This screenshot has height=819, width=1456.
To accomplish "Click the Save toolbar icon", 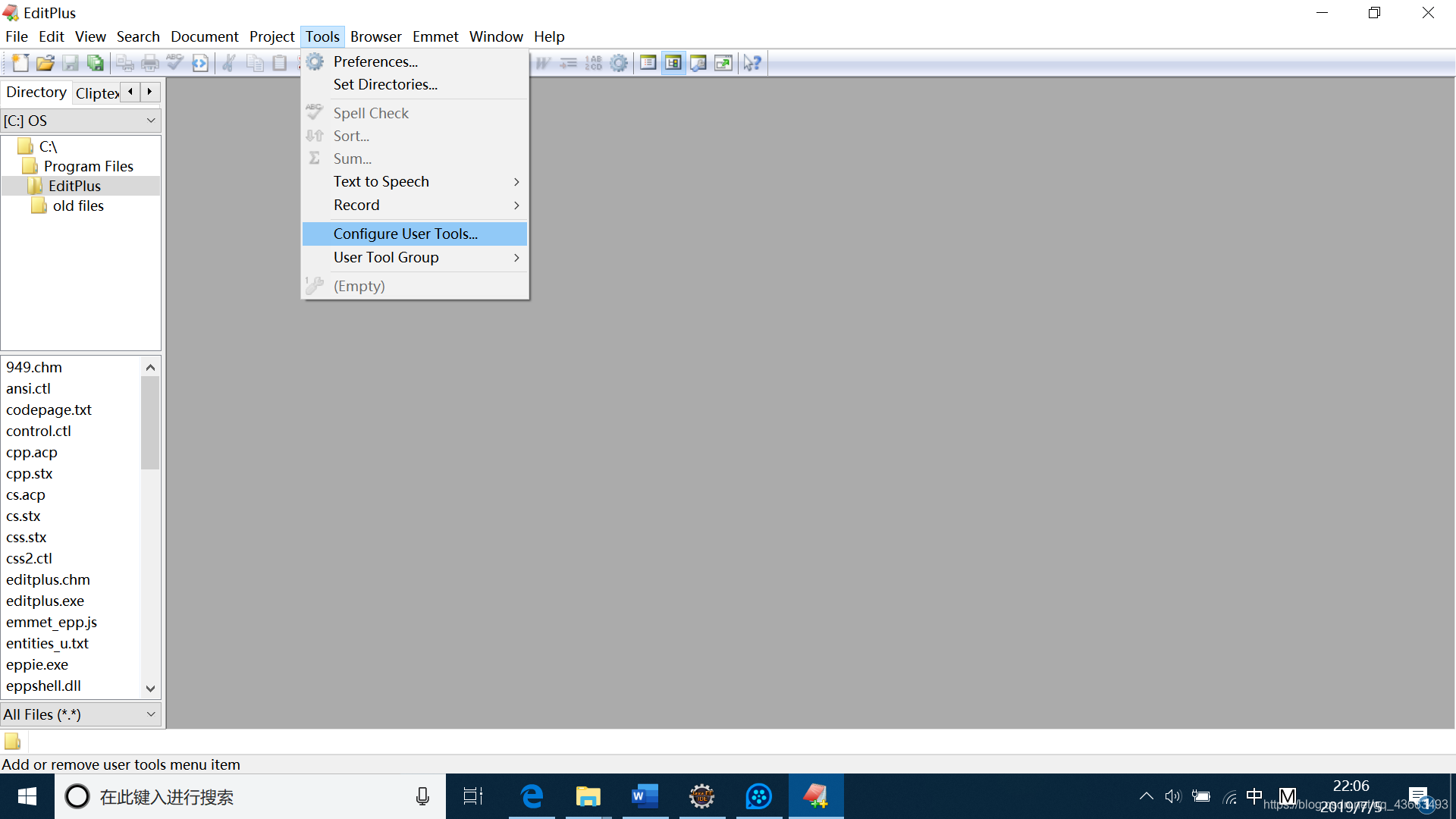I will click(x=71, y=63).
